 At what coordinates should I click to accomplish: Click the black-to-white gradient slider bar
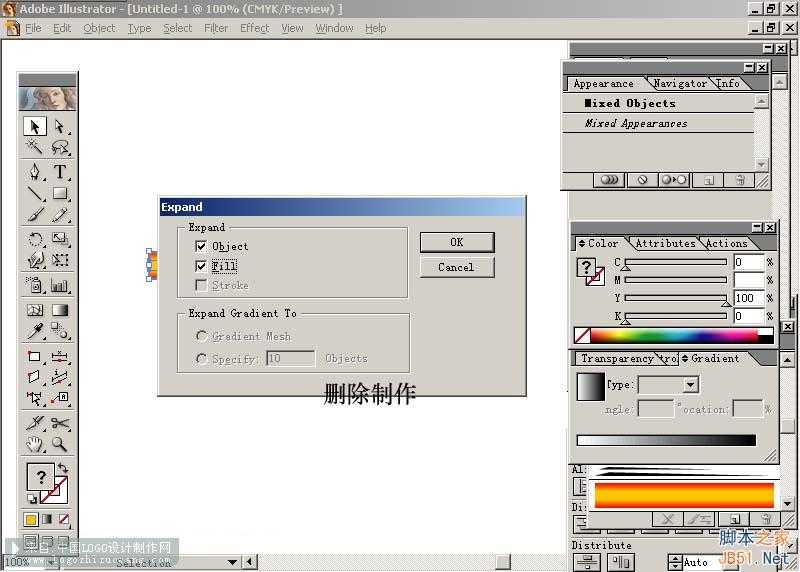pyautogui.click(x=666, y=440)
